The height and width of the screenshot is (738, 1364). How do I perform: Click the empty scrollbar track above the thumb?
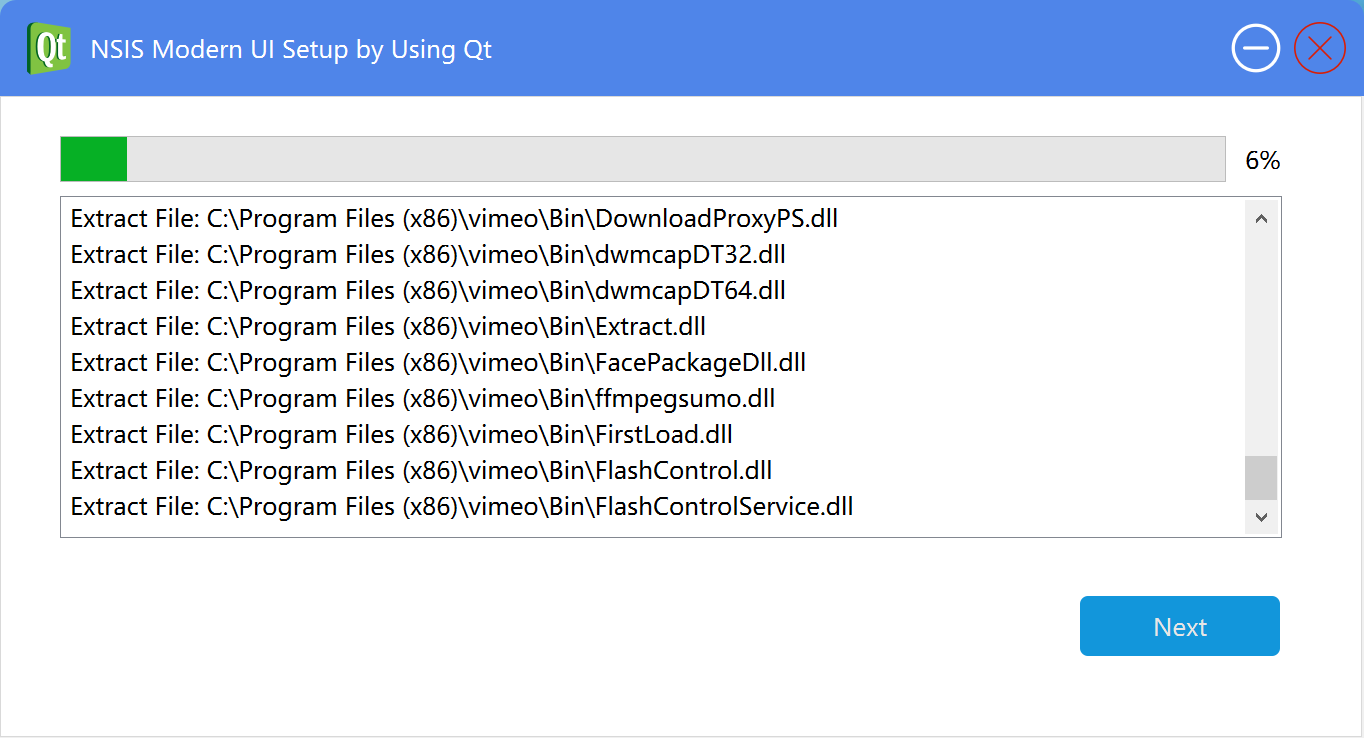pos(1260,340)
